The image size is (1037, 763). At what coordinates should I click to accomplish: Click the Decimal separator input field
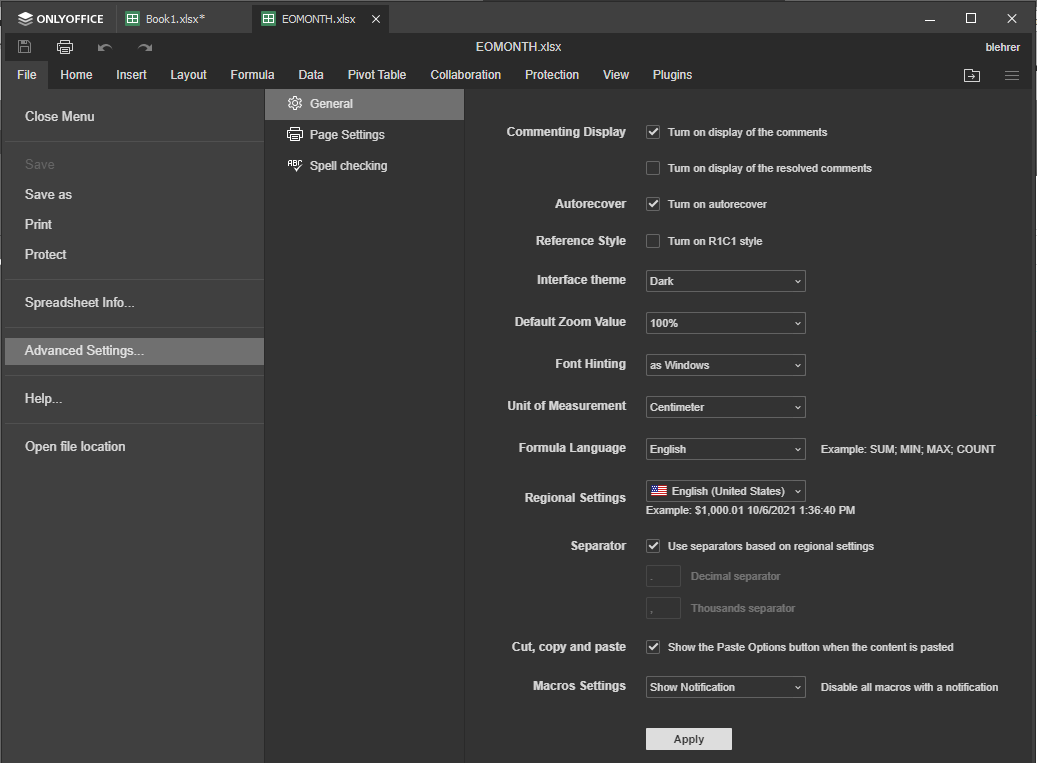pos(663,576)
